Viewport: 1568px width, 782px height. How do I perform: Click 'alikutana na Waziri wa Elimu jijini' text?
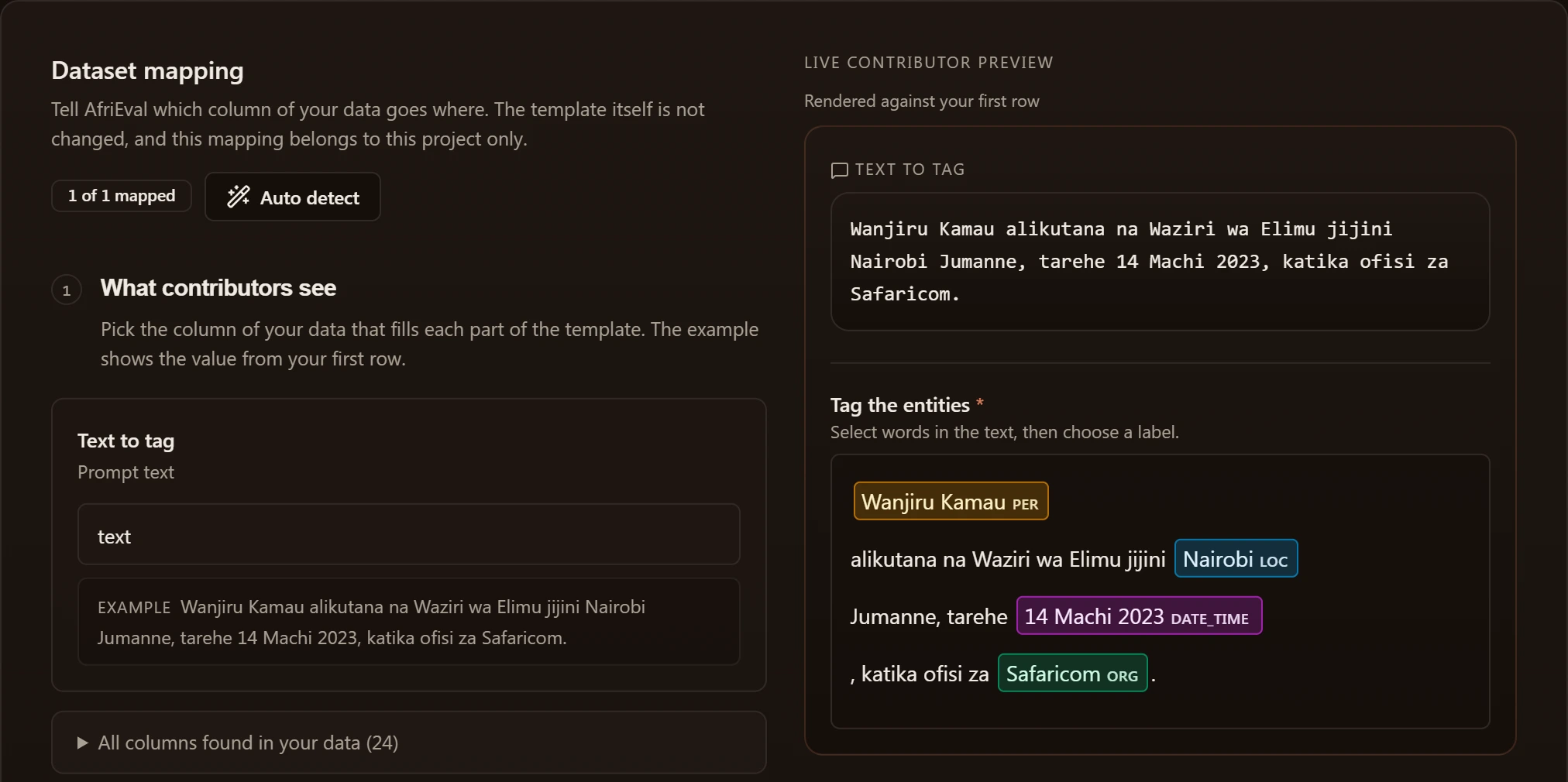coord(1008,559)
